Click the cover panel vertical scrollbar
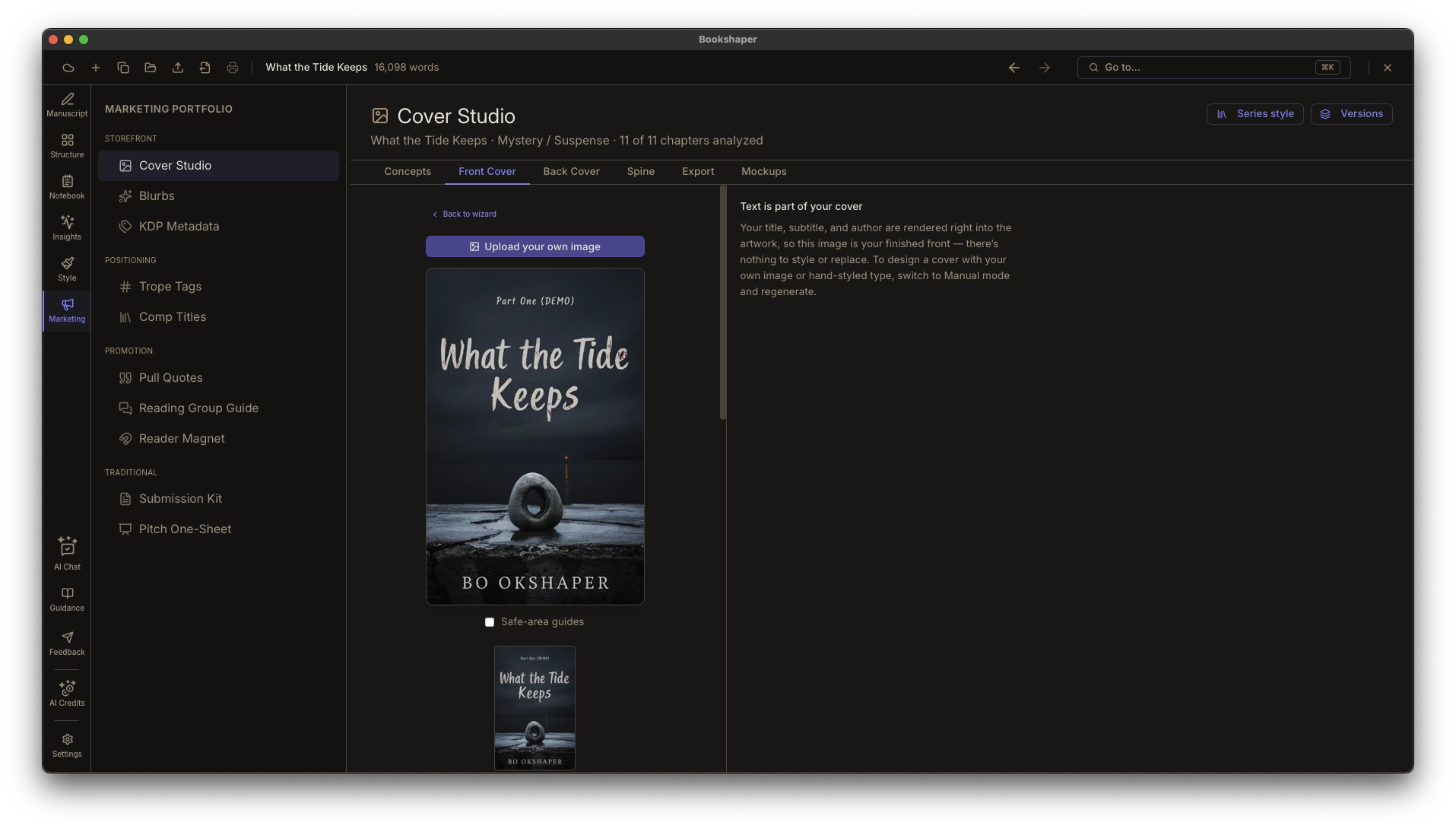The width and height of the screenshot is (1456, 829). [723, 303]
